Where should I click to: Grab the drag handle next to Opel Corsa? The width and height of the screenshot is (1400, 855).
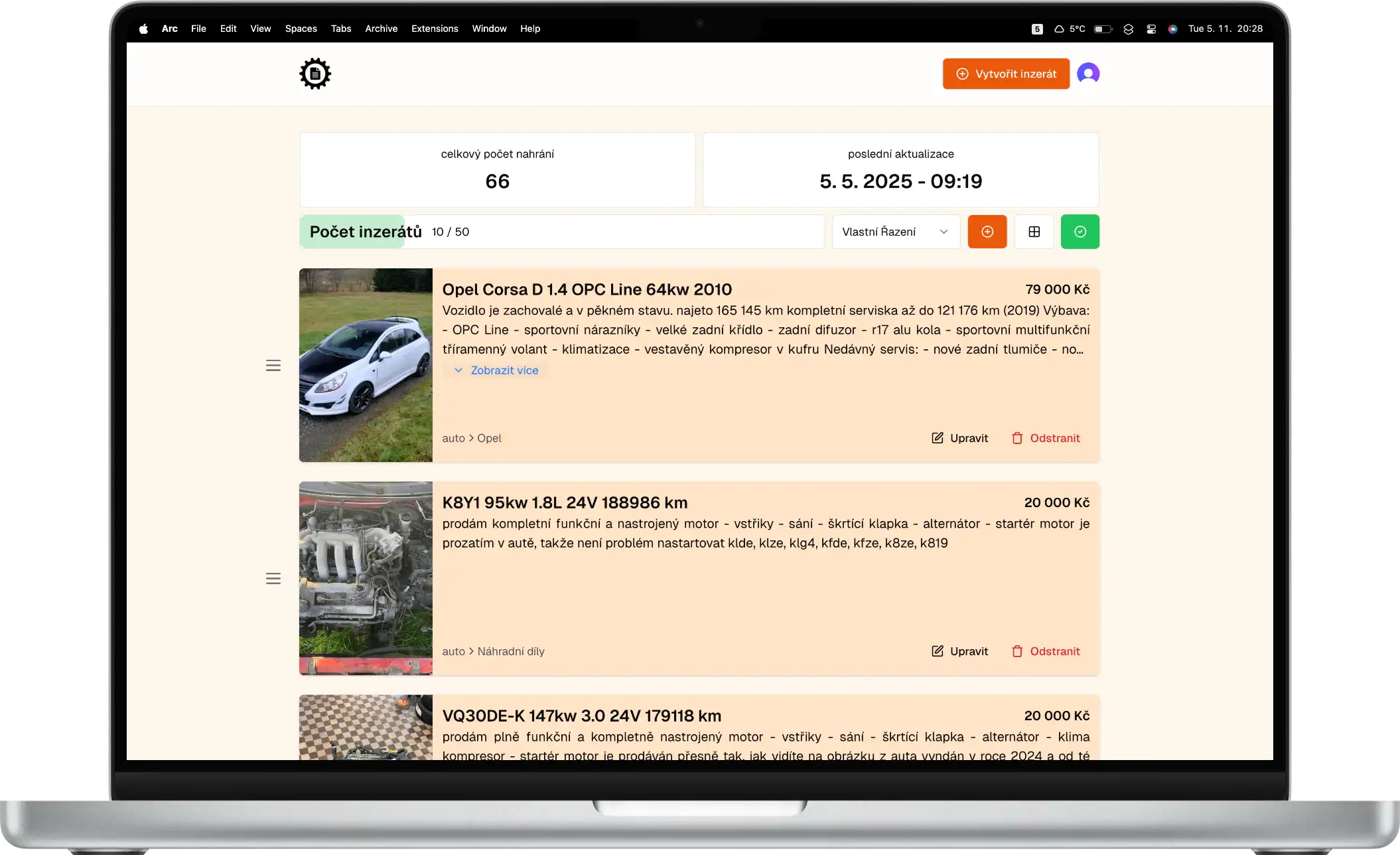pos(273,365)
